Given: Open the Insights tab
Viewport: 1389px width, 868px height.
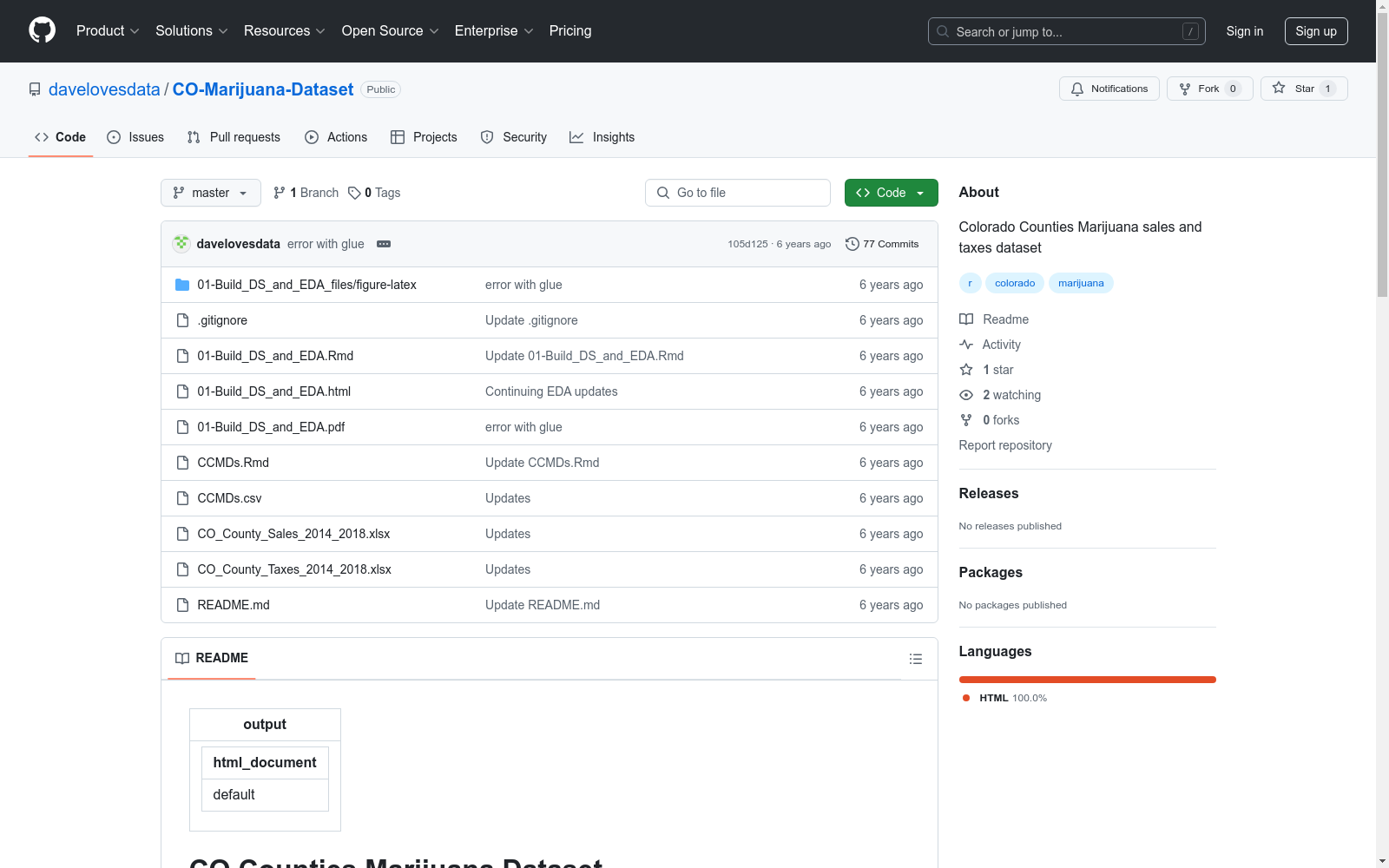Looking at the screenshot, I should click(x=602, y=137).
